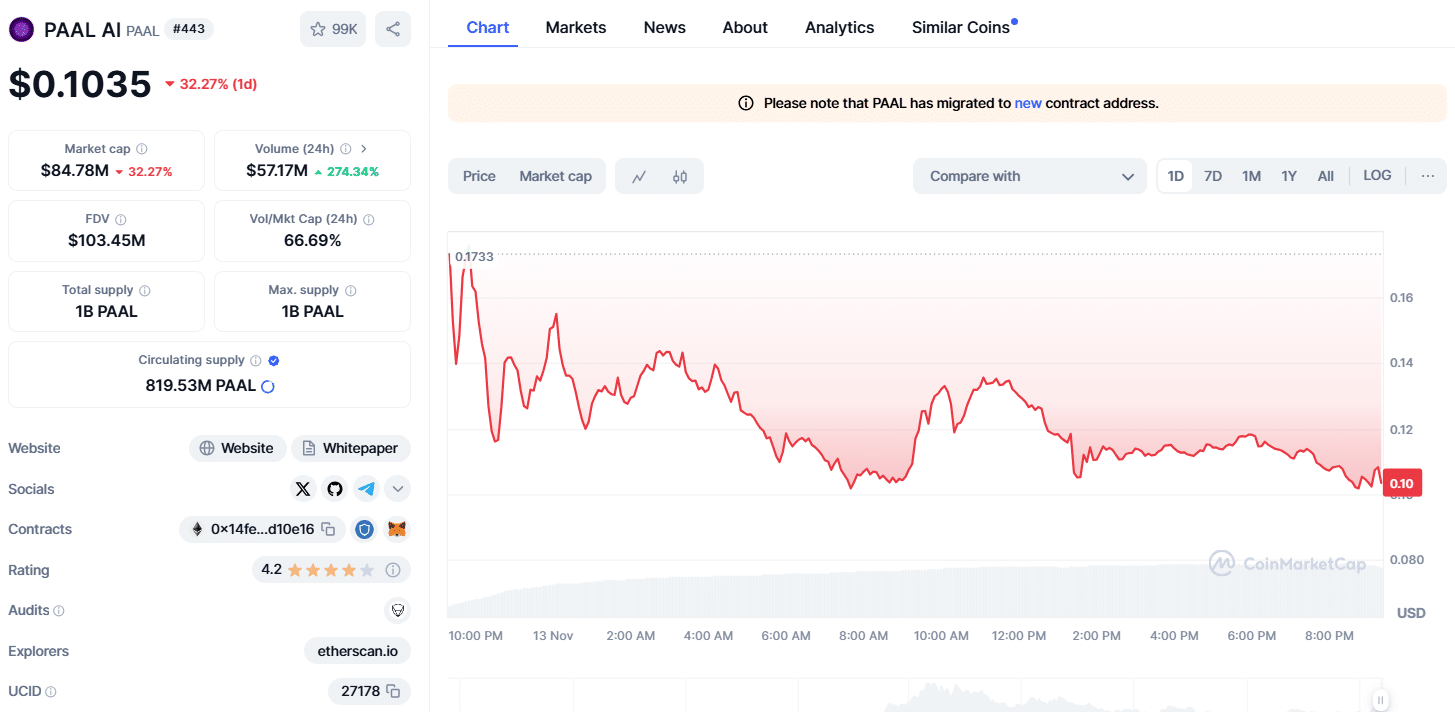Open the GitHub social link
The height and width of the screenshot is (712, 1455).
point(335,489)
